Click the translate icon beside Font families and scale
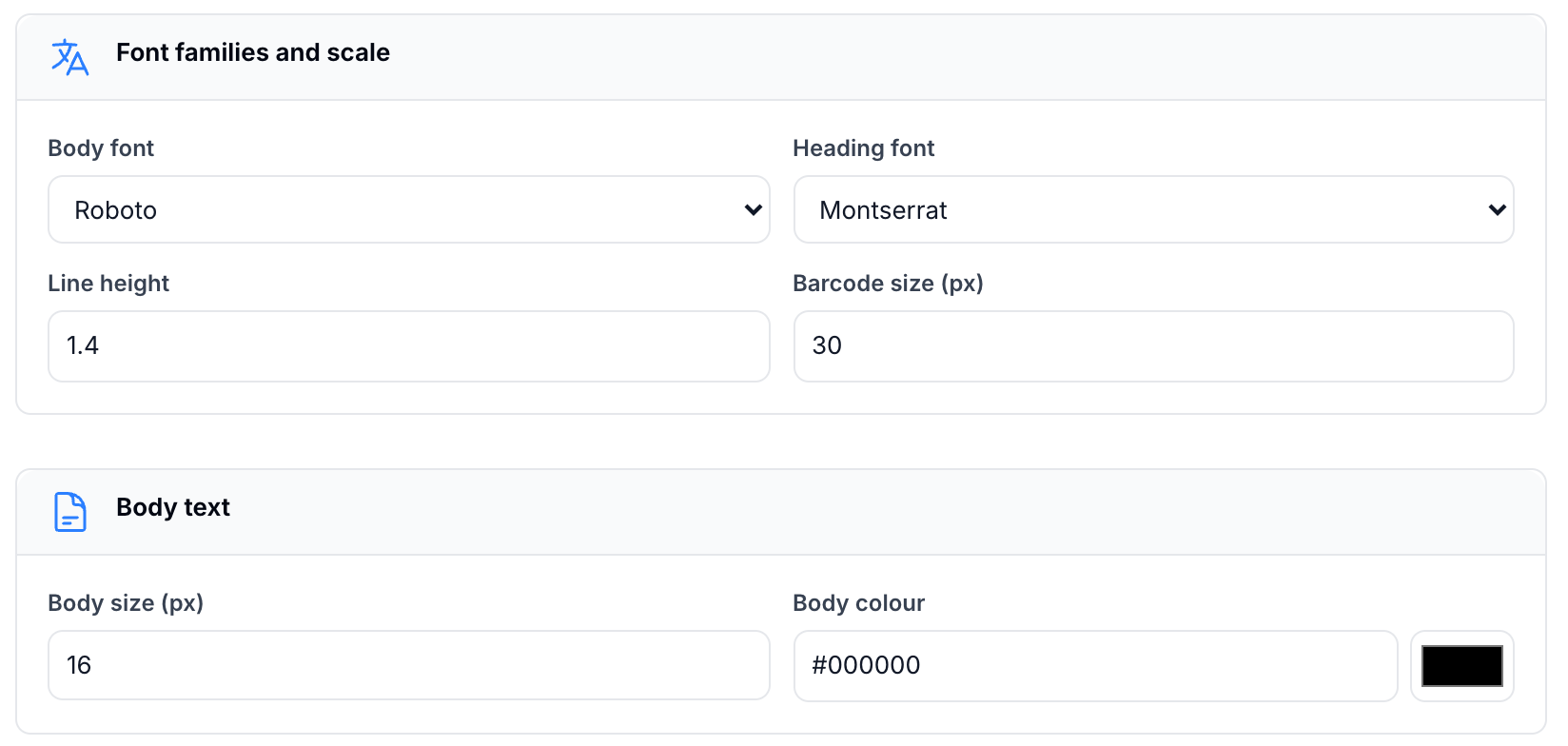Image resolution: width=1568 pixels, height=746 pixels. click(x=69, y=57)
